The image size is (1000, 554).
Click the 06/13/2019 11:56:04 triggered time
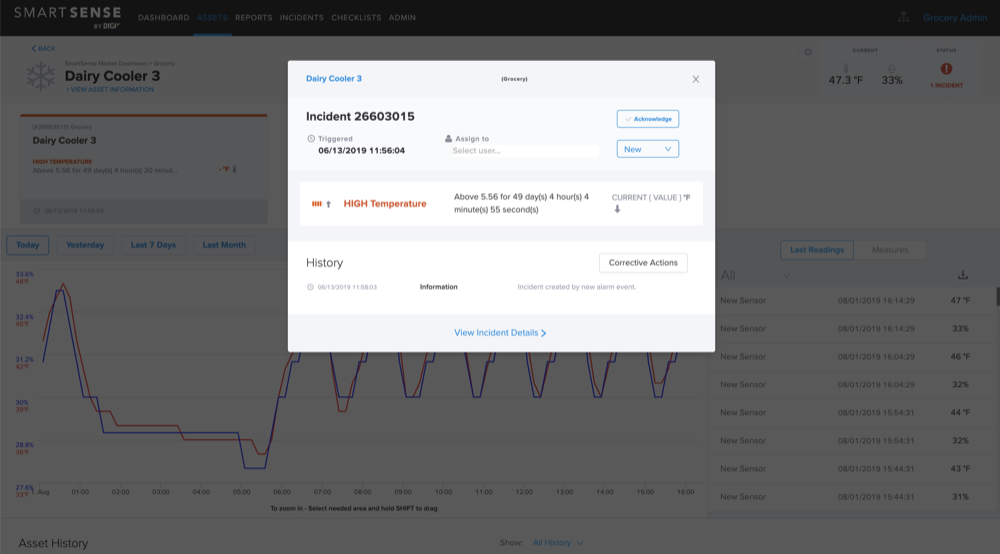click(362, 151)
